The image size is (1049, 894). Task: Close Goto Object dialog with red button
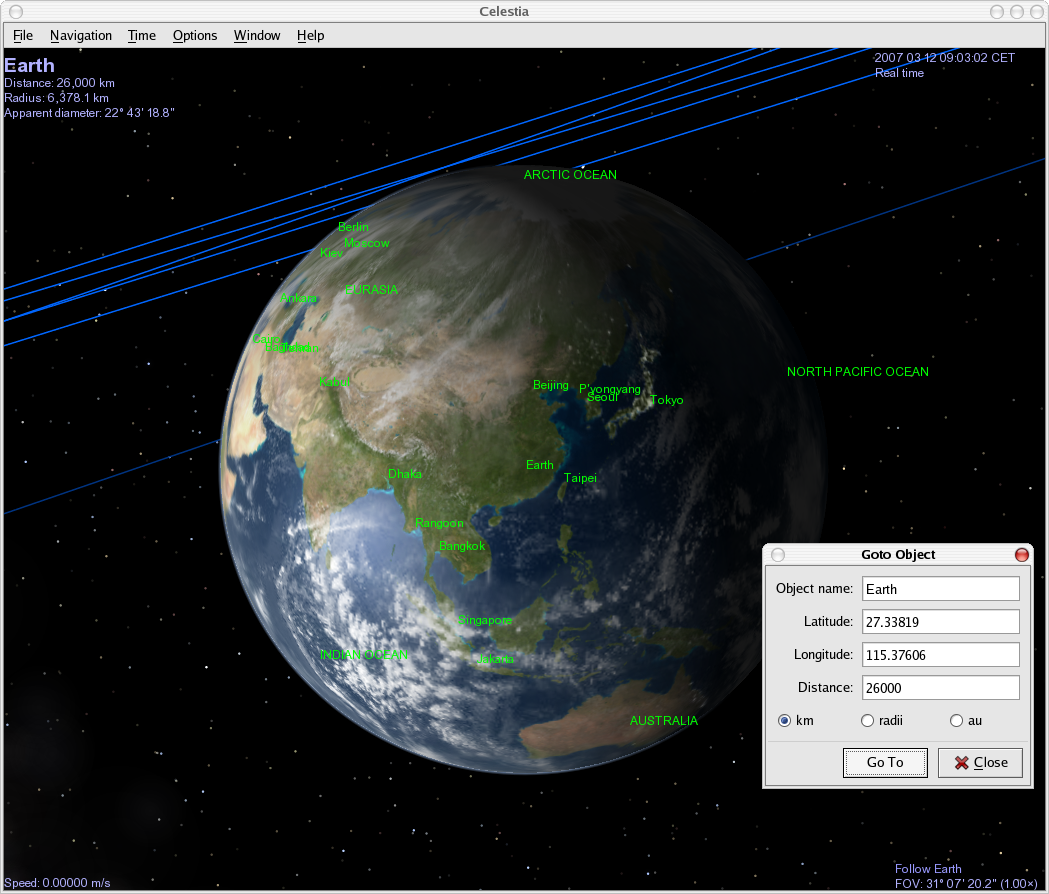point(1022,555)
